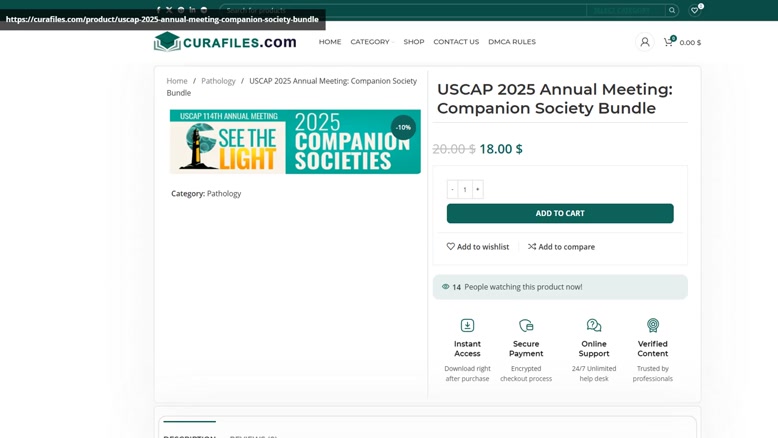Image resolution: width=778 pixels, height=438 pixels.
Task: Click the Secure Payment wallet icon
Action: (x=526, y=325)
